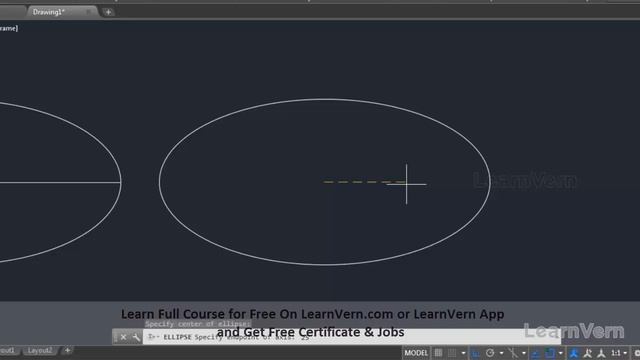
Task: Click into the ELLIPSE command input field
Action: 351,337
